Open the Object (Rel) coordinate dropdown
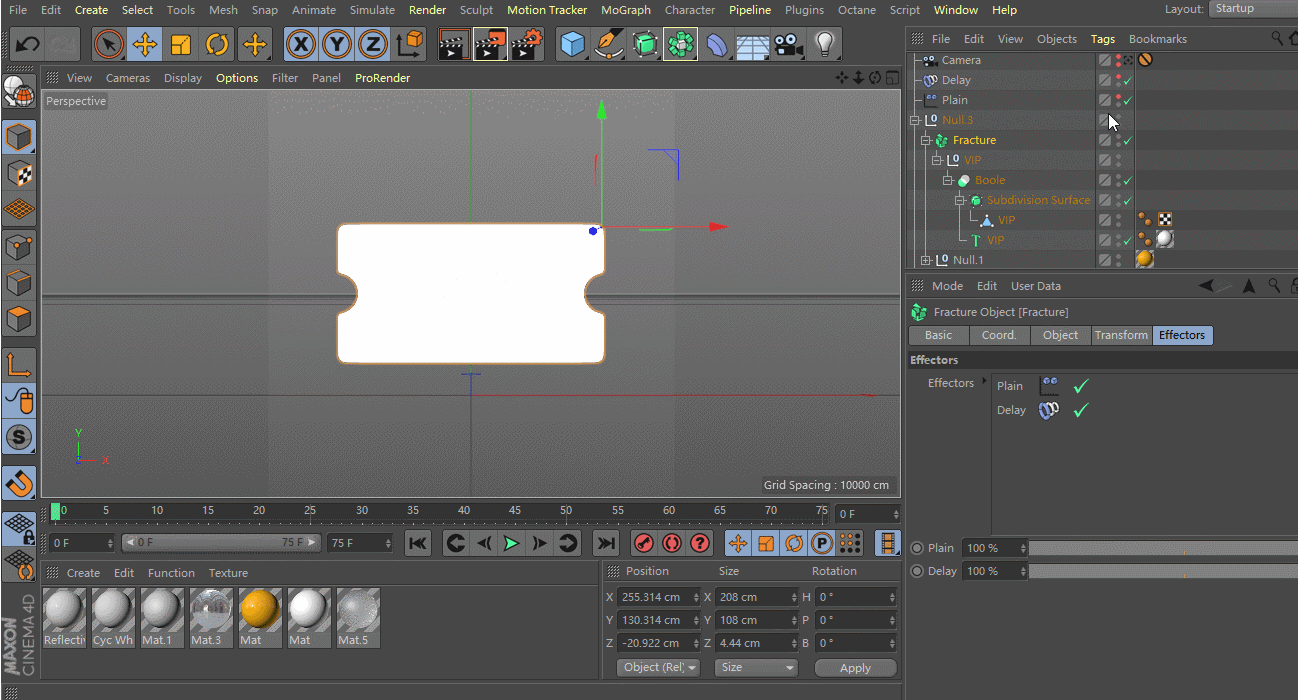The width and height of the screenshot is (1298, 700). 657,668
